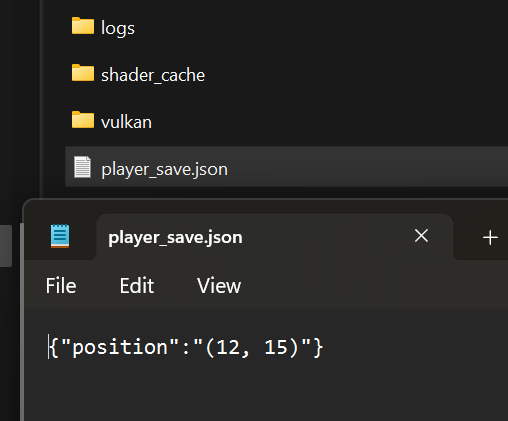
Task: Click blank space right of player_save.json row
Action: (367, 167)
